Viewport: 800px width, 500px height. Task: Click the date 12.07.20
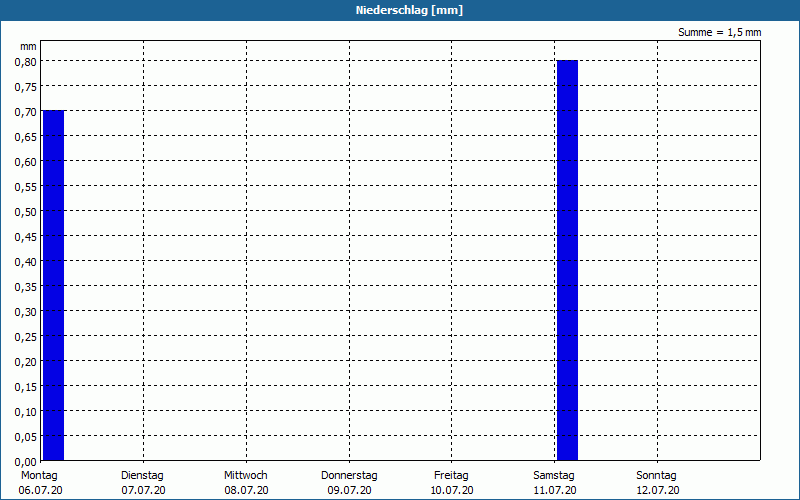coord(658,490)
